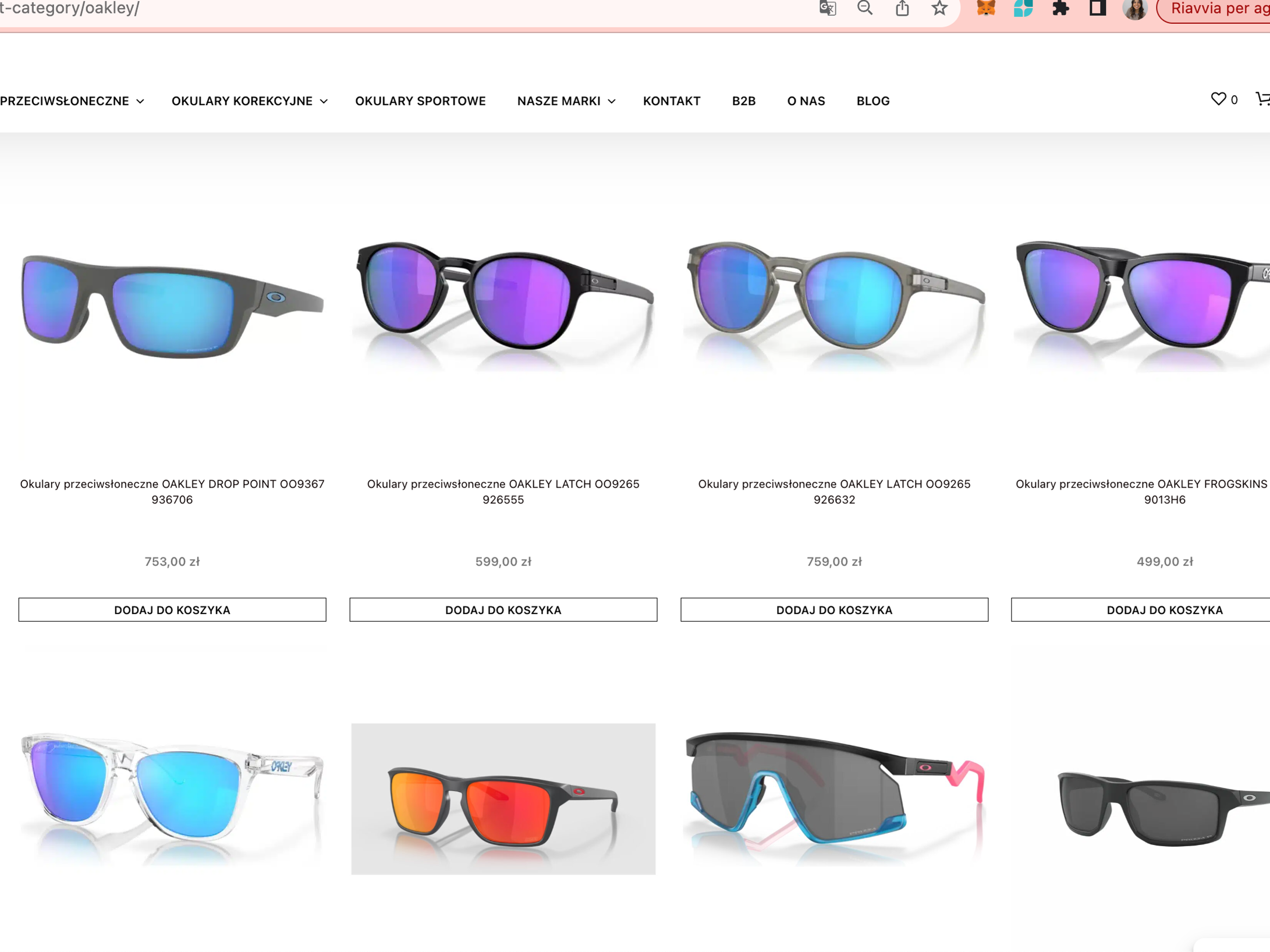Toggle the browser side panel icon
The width and height of the screenshot is (1270, 952).
pyautogui.click(x=1098, y=8)
